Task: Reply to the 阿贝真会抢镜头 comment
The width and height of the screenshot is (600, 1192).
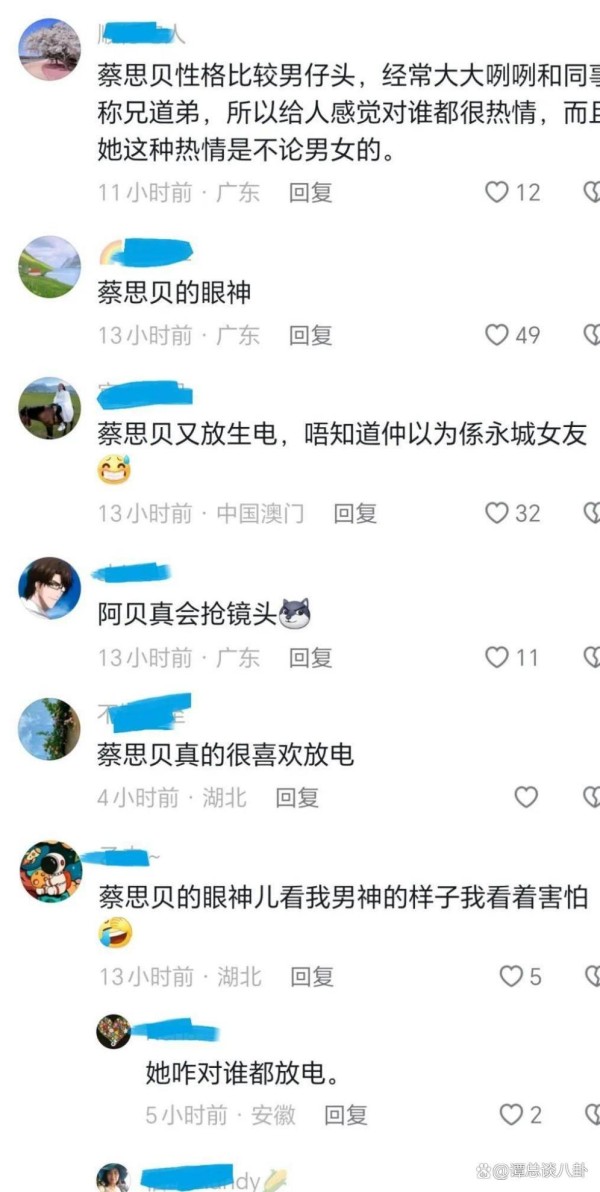Action: [310, 658]
